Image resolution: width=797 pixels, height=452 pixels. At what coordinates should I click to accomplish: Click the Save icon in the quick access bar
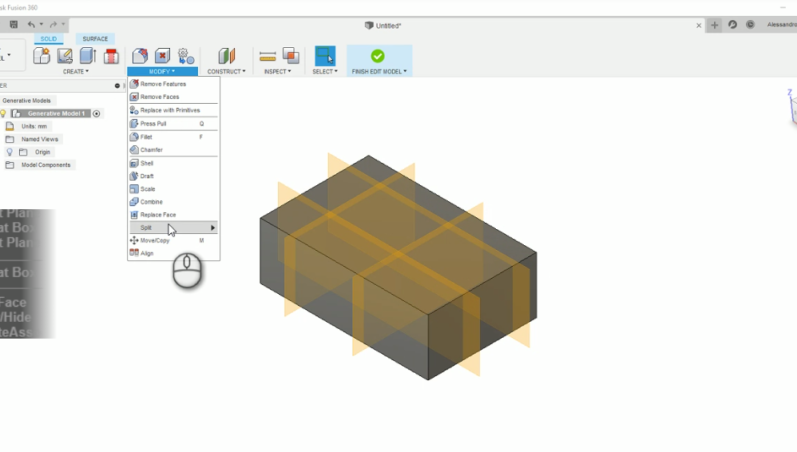[x=14, y=24]
